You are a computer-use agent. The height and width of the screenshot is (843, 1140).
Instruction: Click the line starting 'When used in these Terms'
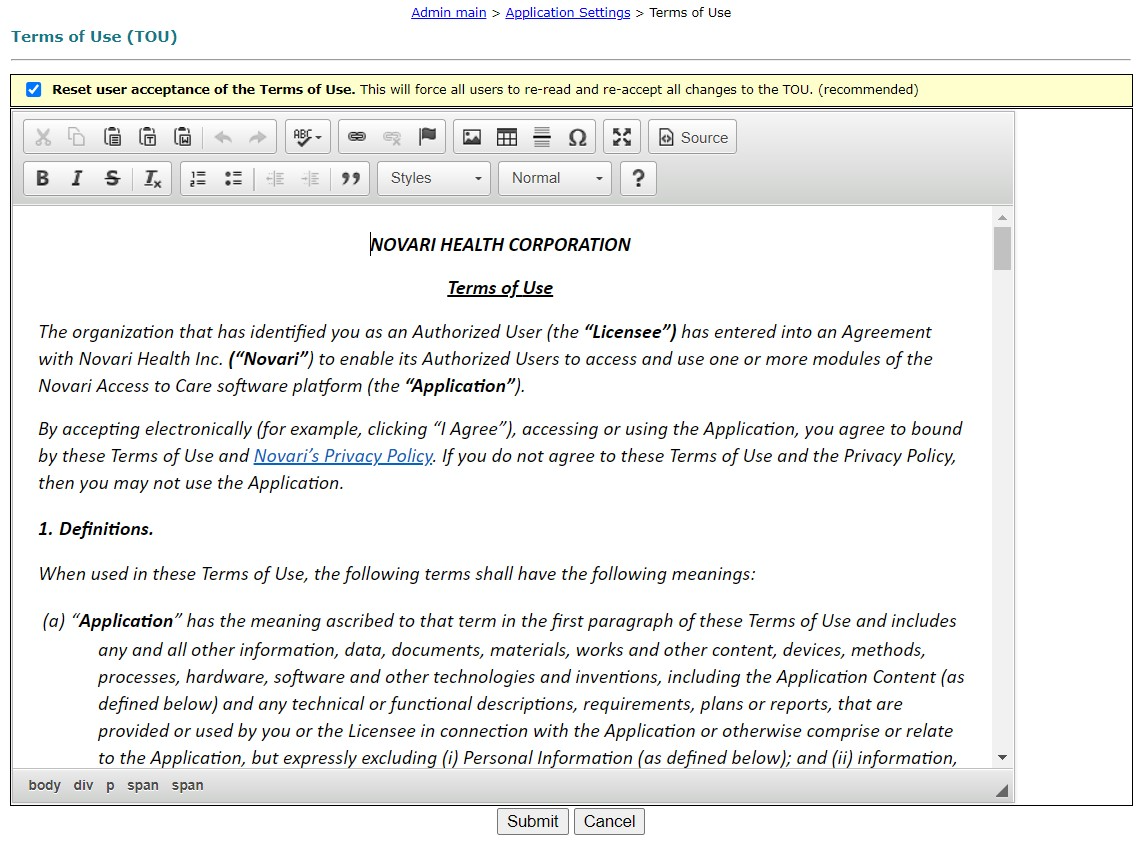point(397,574)
